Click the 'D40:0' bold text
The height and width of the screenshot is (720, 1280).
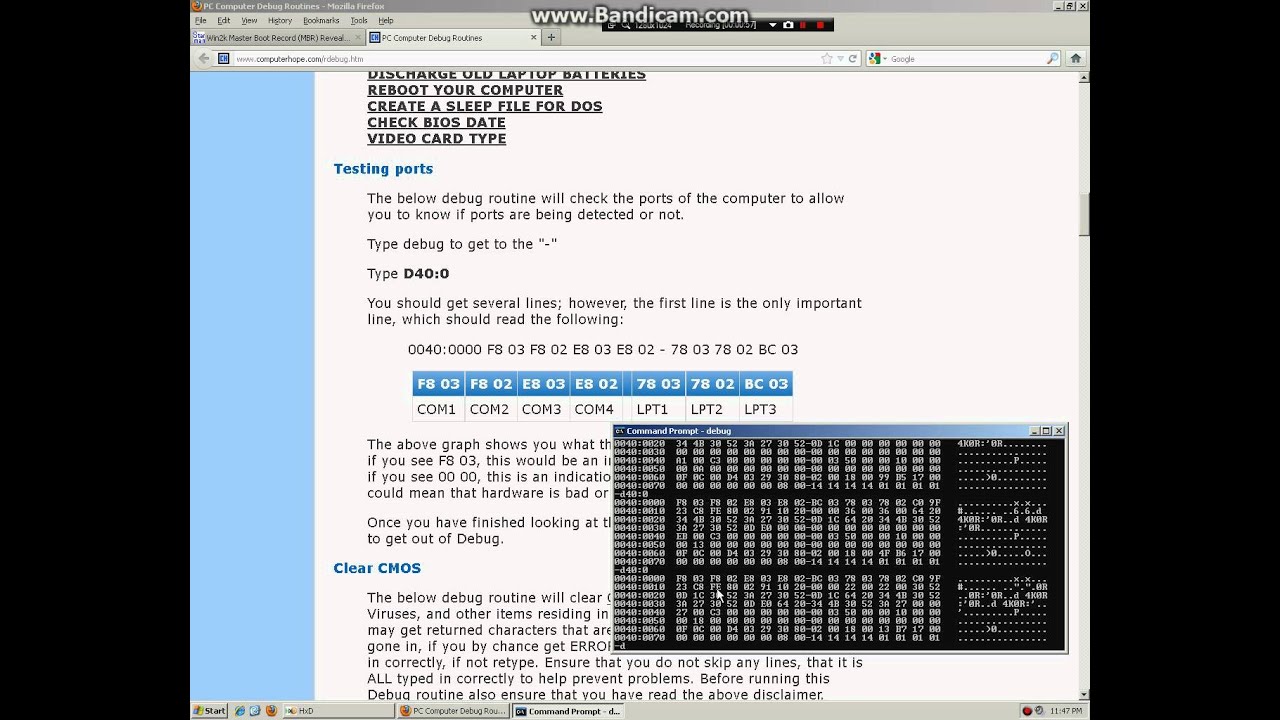point(426,274)
